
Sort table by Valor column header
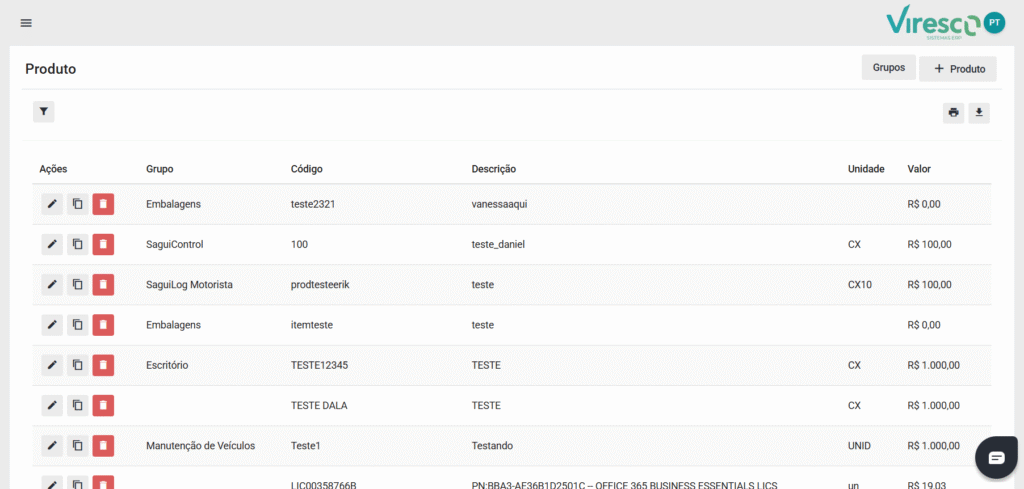coord(918,169)
